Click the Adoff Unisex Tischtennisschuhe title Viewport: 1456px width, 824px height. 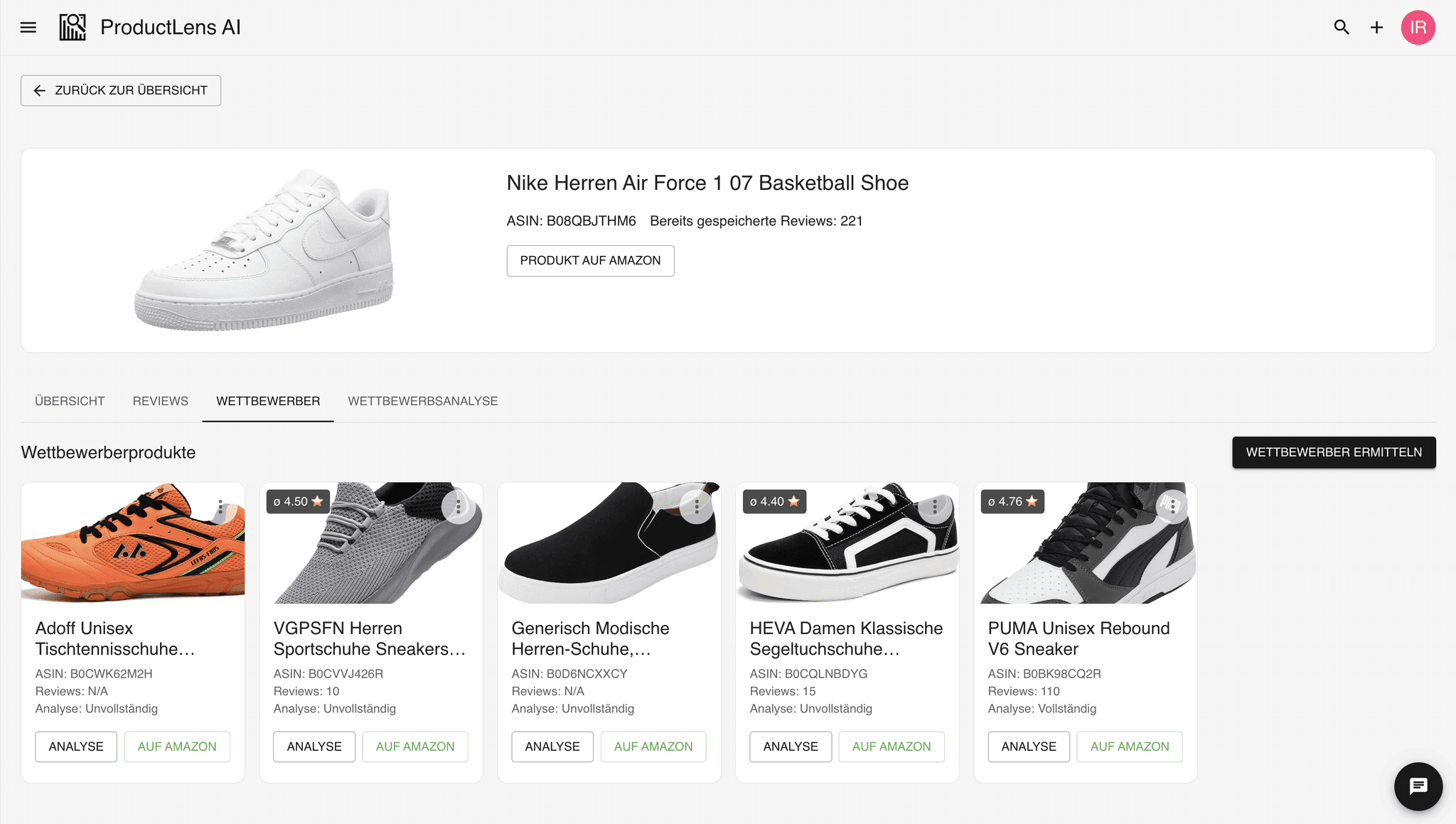click(x=115, y=638)
